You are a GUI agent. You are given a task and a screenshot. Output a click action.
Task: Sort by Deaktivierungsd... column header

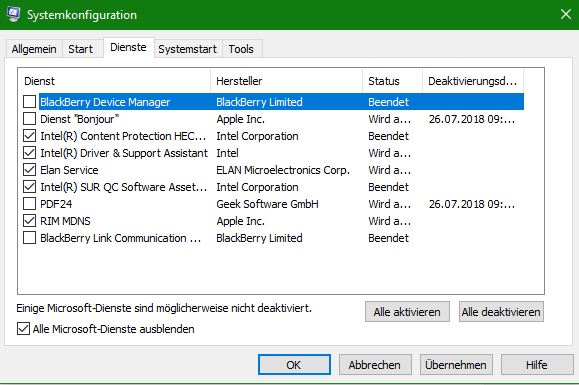pyautogui.click(x=473, y=81)
